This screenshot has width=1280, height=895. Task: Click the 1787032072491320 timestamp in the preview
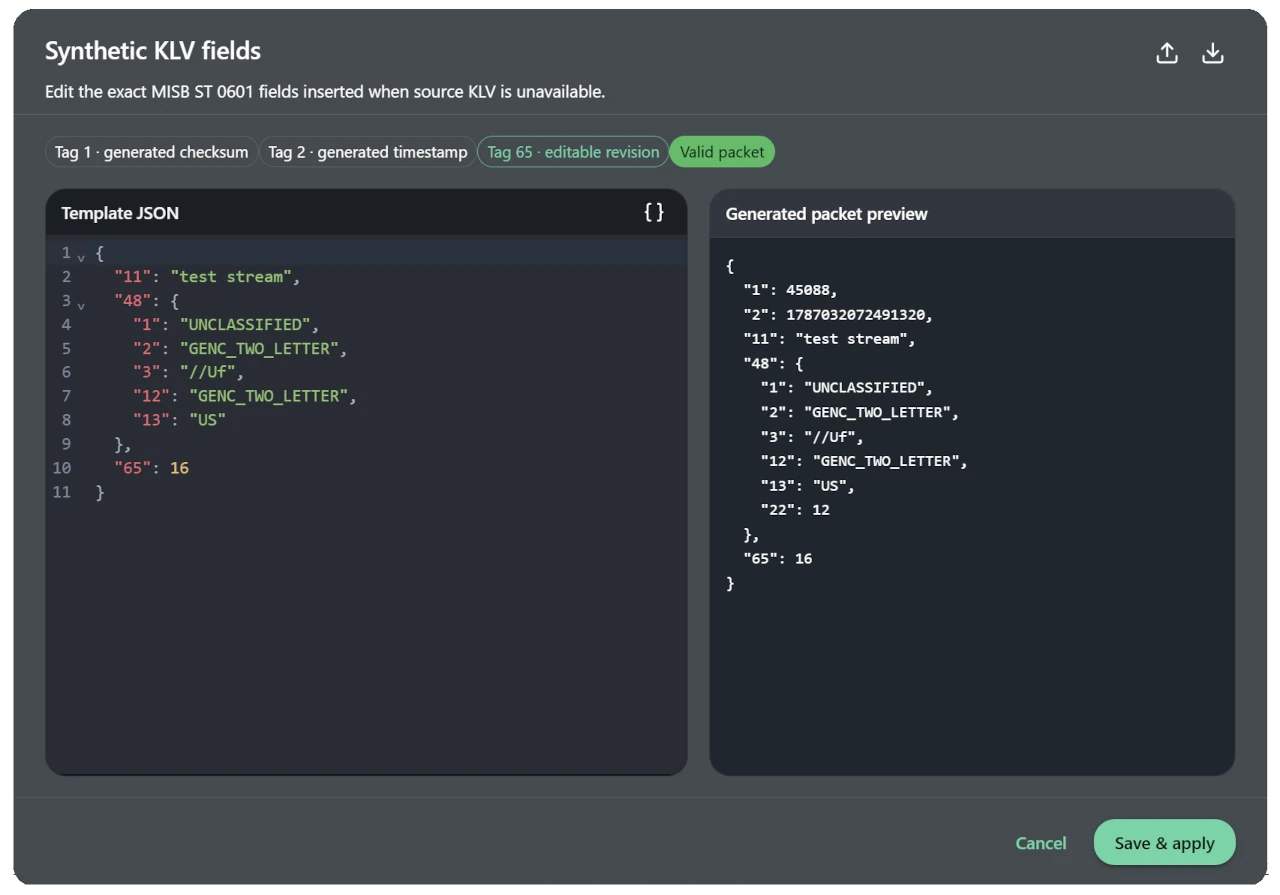858,315
